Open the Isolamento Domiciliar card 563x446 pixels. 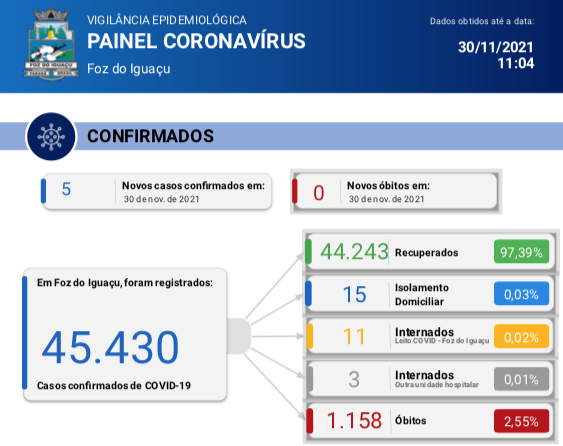(x=430, y=294)
